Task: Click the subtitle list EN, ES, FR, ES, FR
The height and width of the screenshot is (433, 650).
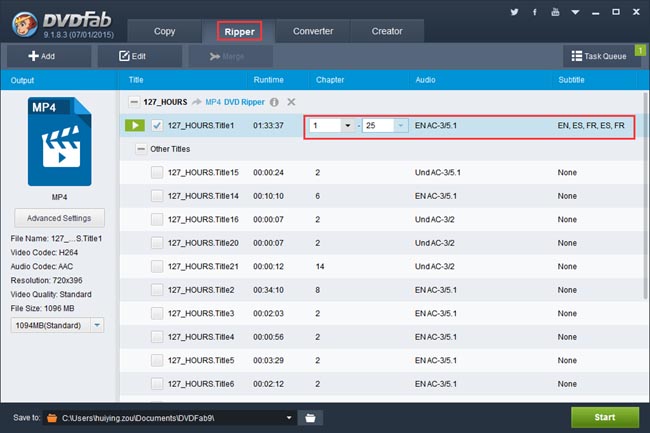Action: click(591, 126)
